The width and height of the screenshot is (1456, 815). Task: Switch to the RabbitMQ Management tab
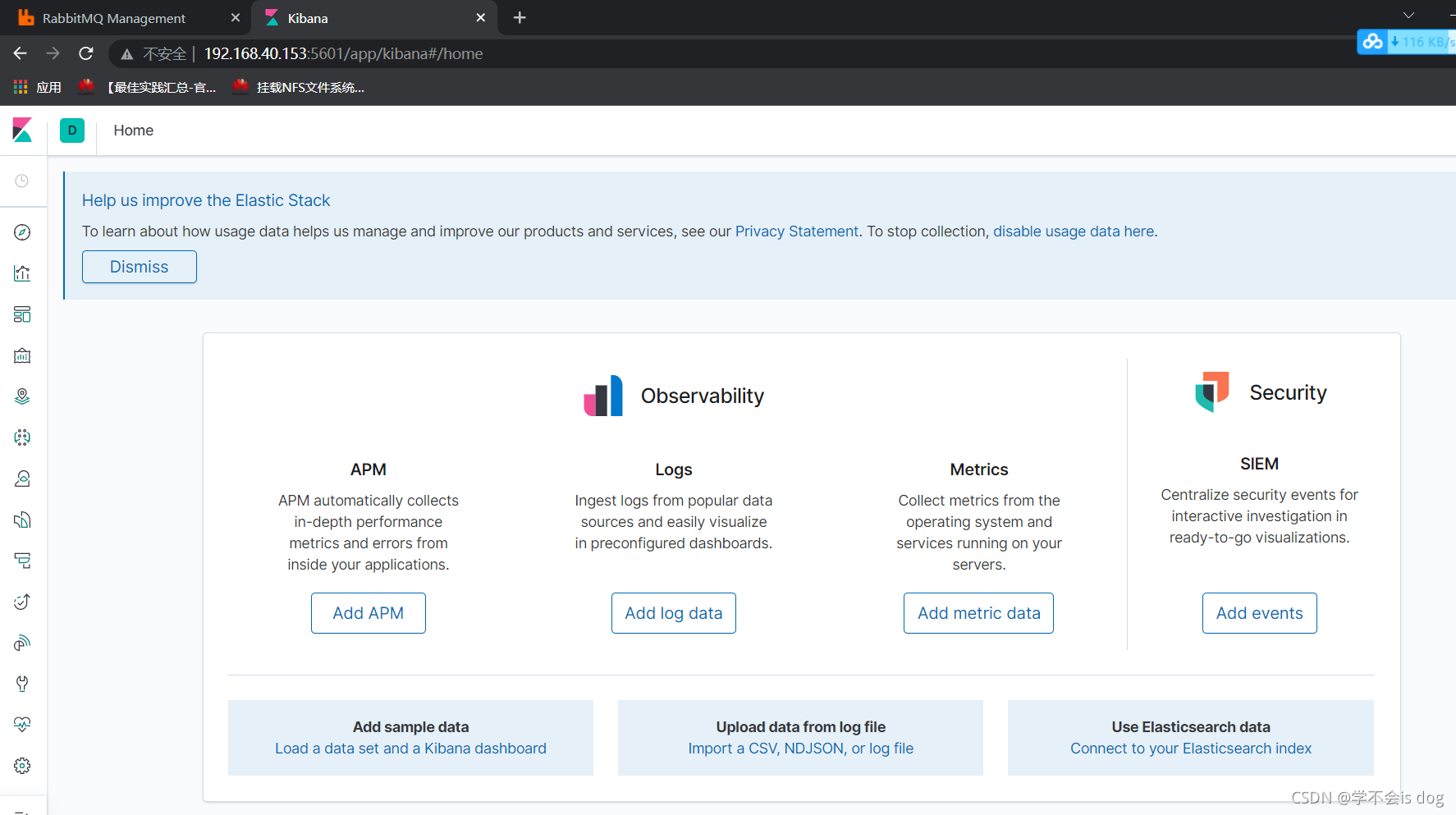coord(115,17)
